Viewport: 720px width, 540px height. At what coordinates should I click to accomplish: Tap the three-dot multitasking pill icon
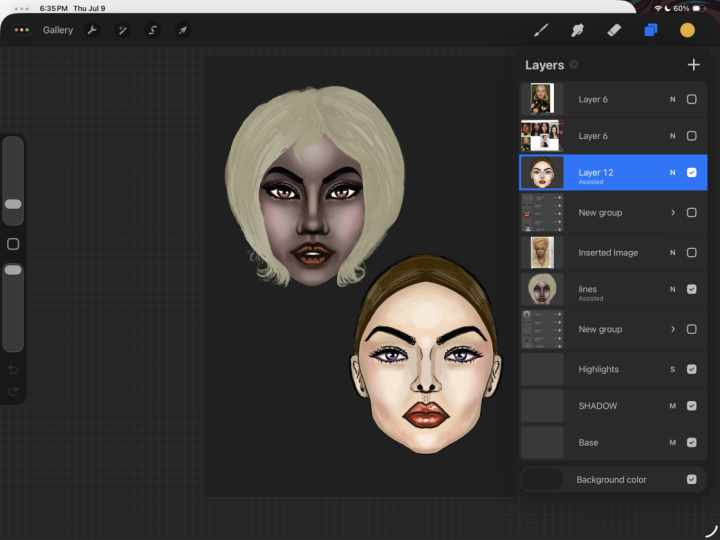22,30
